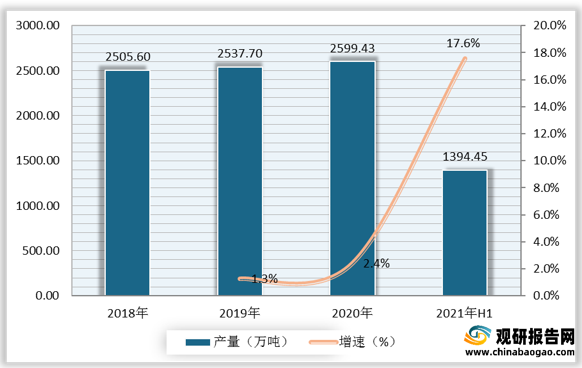Click the 2537.70 data label
This screenshot has width=582, height=368.
[x=240, y=54]
